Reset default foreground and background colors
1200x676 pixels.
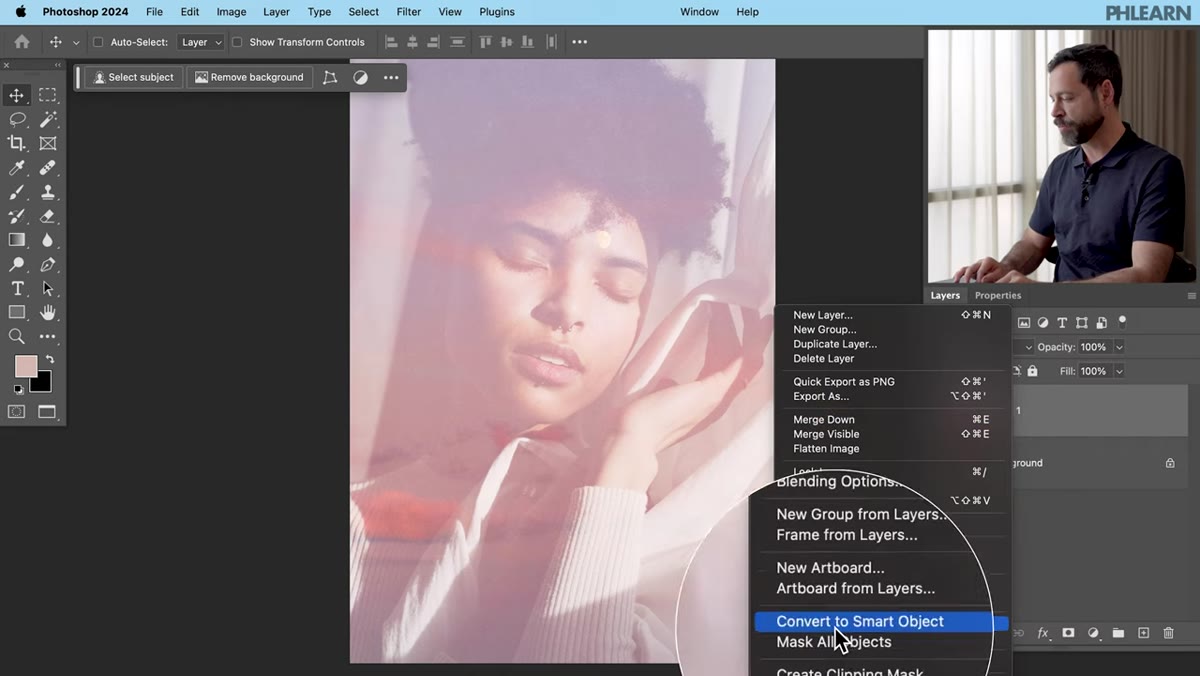[18, 389]
